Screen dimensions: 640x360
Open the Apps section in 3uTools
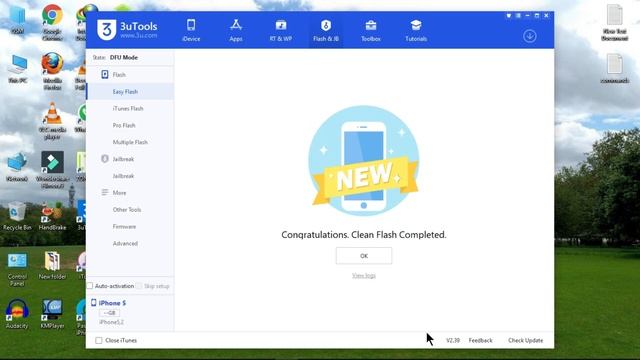[x=236, y=30]
